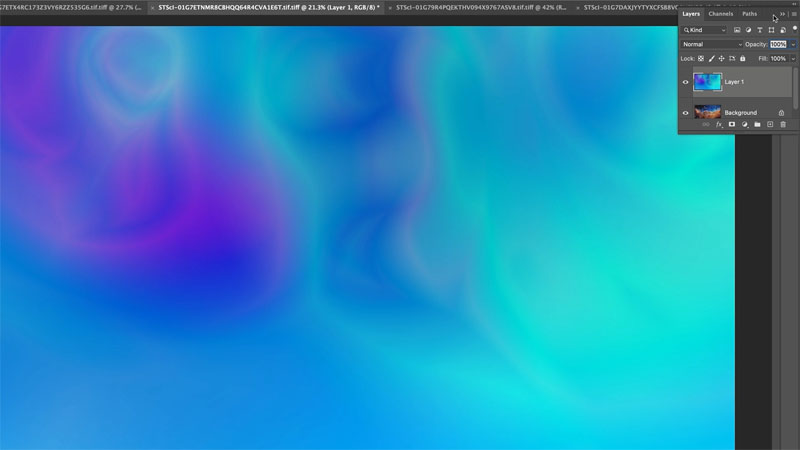800x450 pixels.
Task: Open the Layers panel menu
Action: click(794, 14)
